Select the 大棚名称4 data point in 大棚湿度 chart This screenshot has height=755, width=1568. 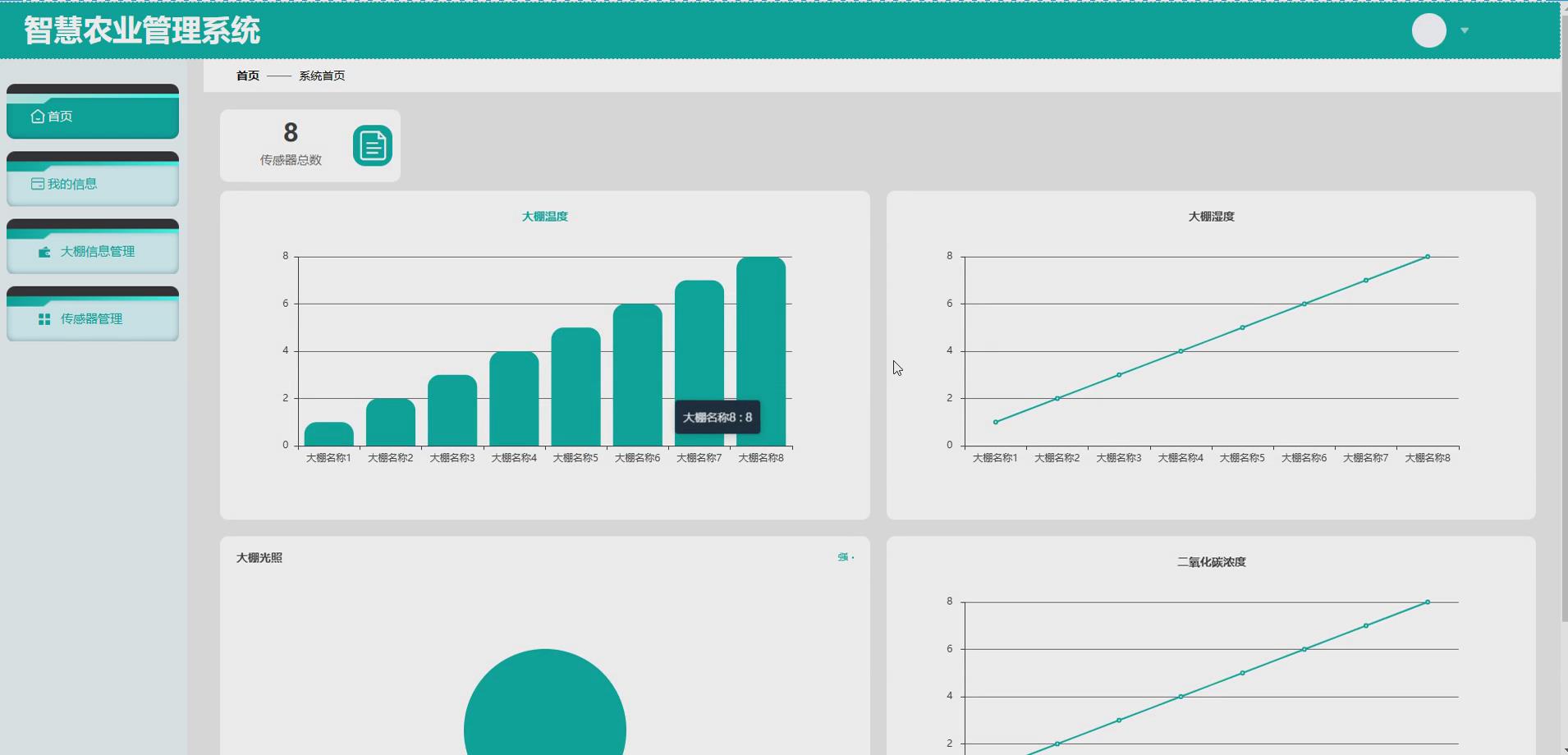click(1181, 351)
